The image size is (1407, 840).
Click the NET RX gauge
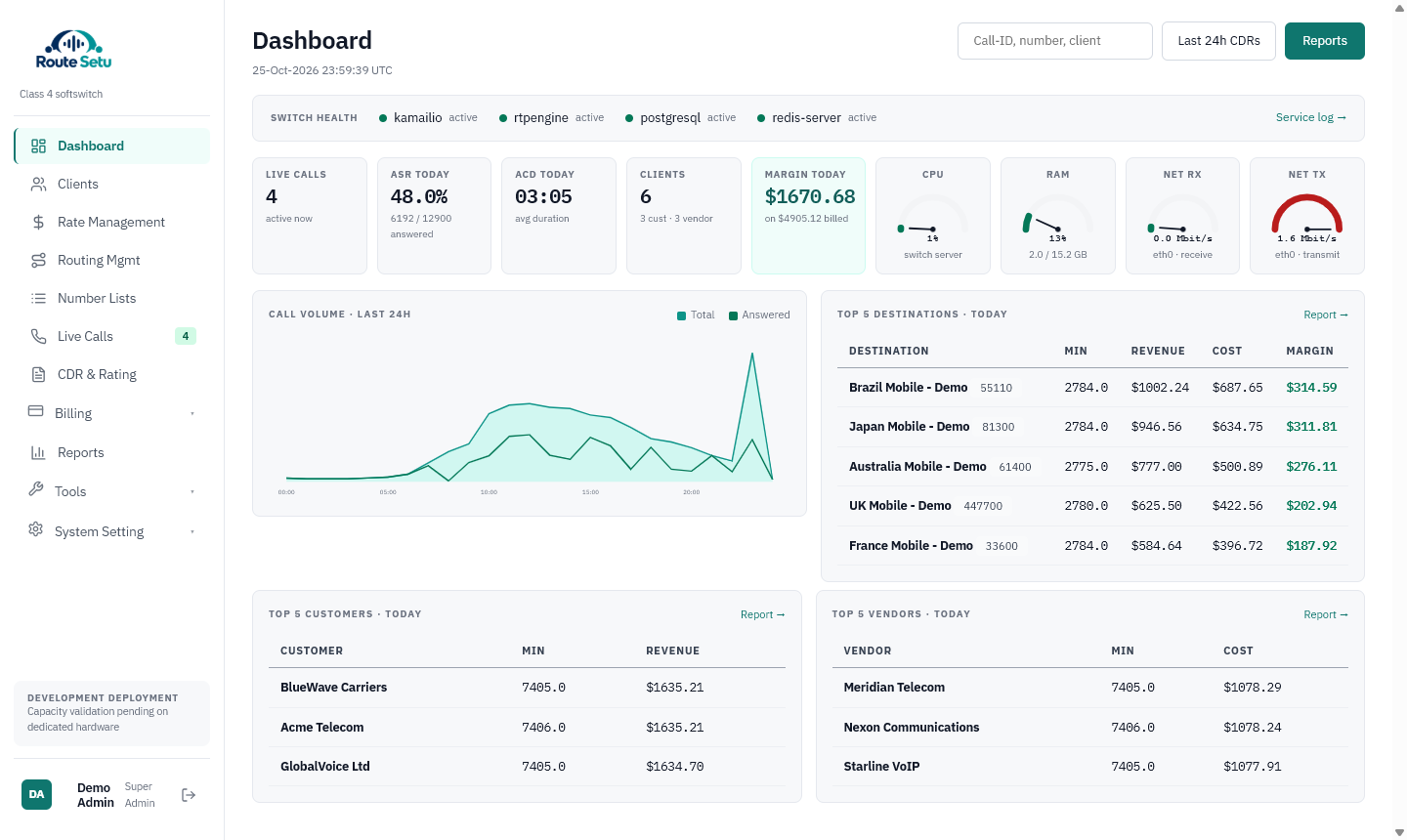coord(1182,217)
